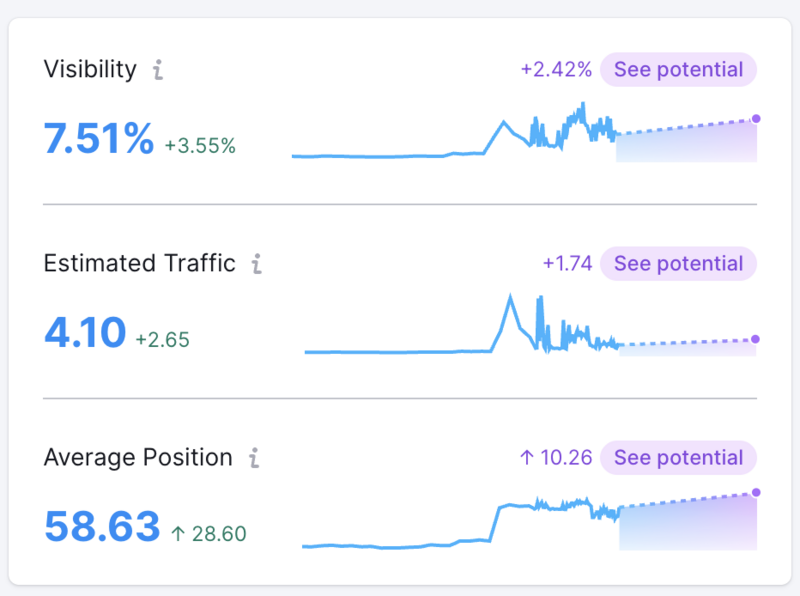Click the 4.10 estimated traffic value
Image resolution: width=800 pixels, height=596 pixels.
85,333
